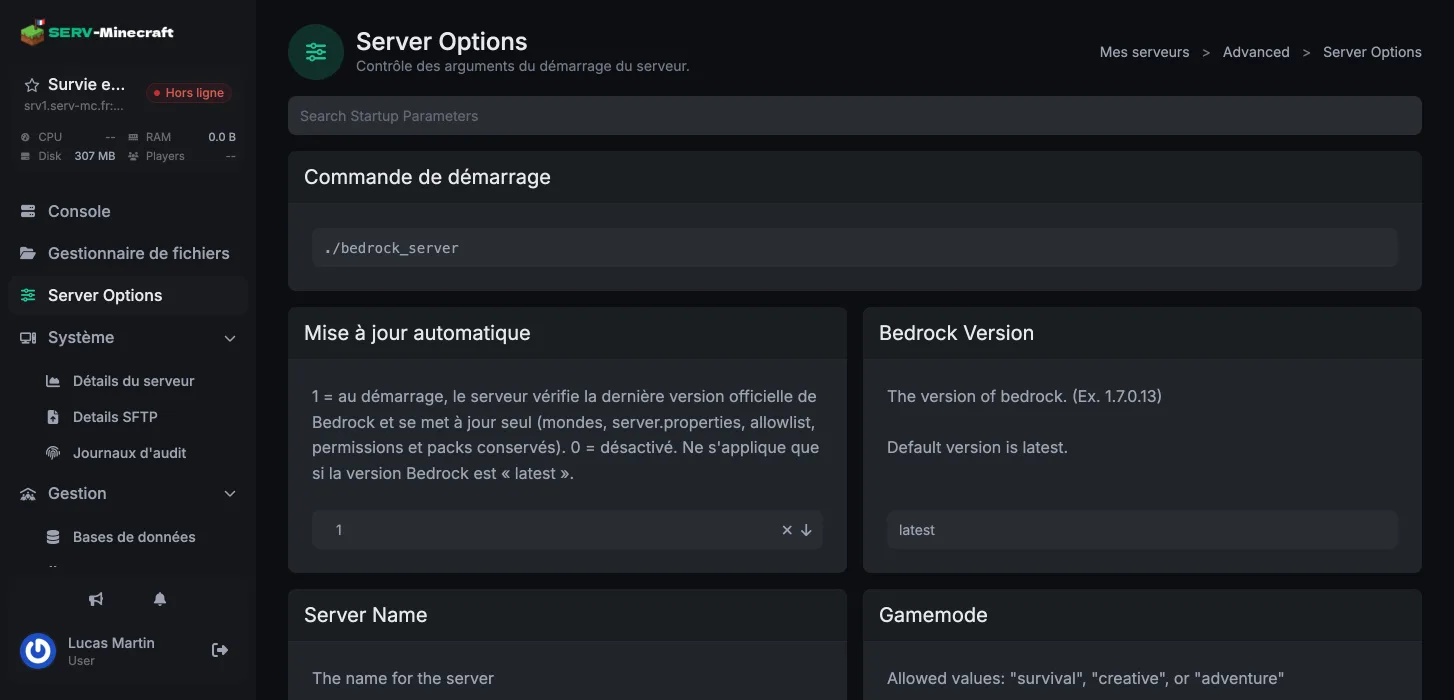
Task: Click the Advanced breadcrumb
Action: click(x=1256, y=52)
